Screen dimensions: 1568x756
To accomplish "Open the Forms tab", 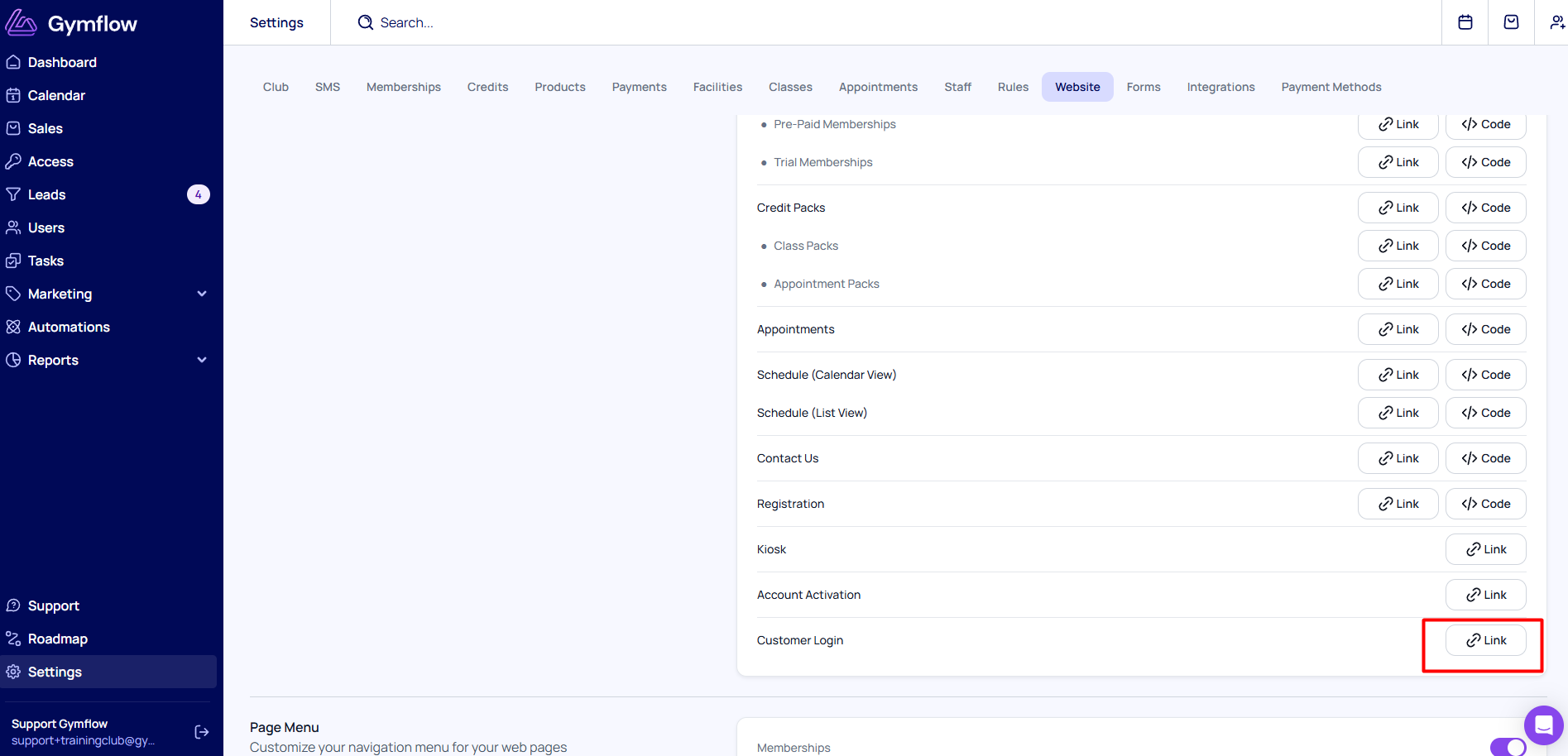I will pos(1144,87).
